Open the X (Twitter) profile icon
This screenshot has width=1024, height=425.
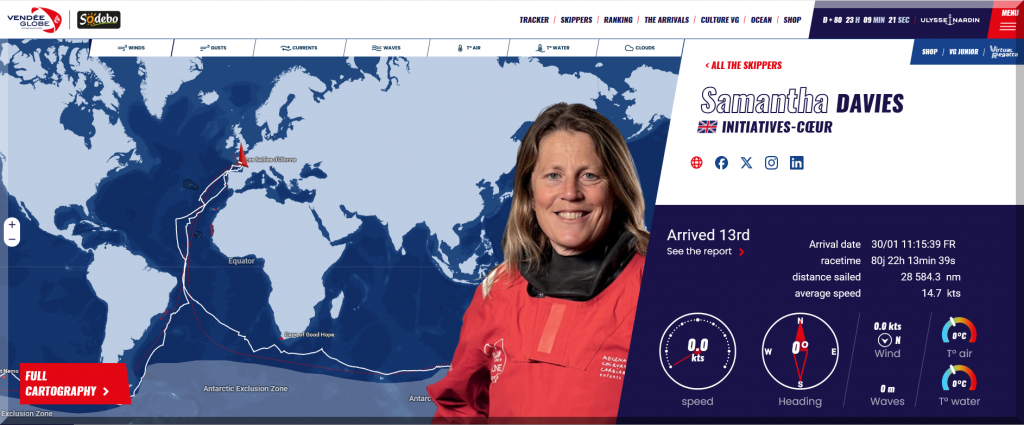click(746, 163)
